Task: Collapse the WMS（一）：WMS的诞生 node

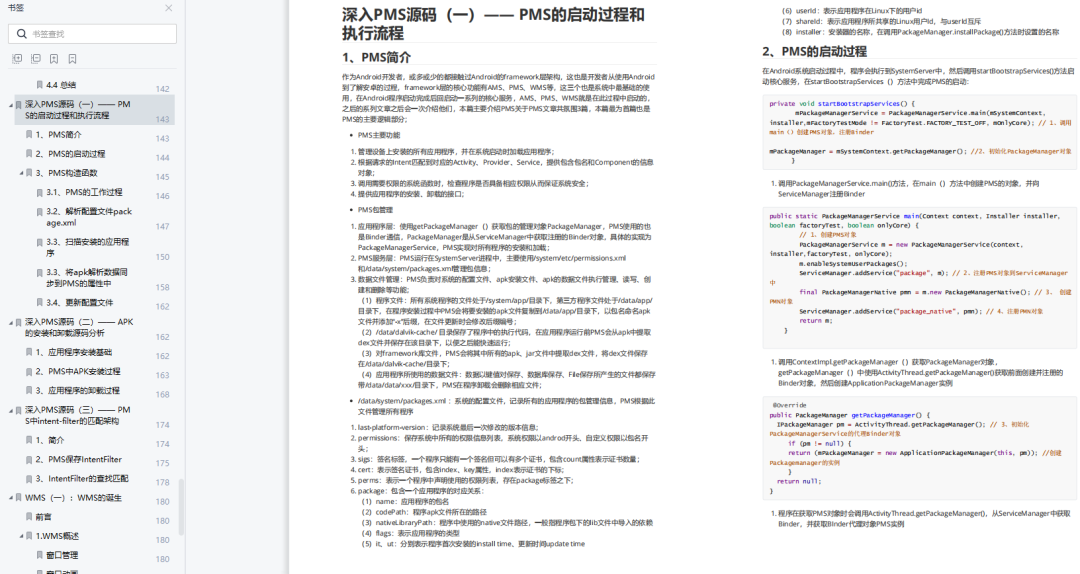Action: tap(10, 498)
